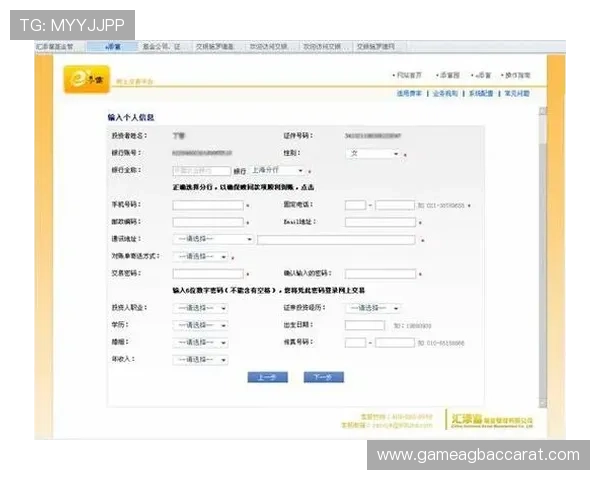Click the page's vertical scrollbar thumb
The height and width of the screenshot is (480, 600).
543,270
